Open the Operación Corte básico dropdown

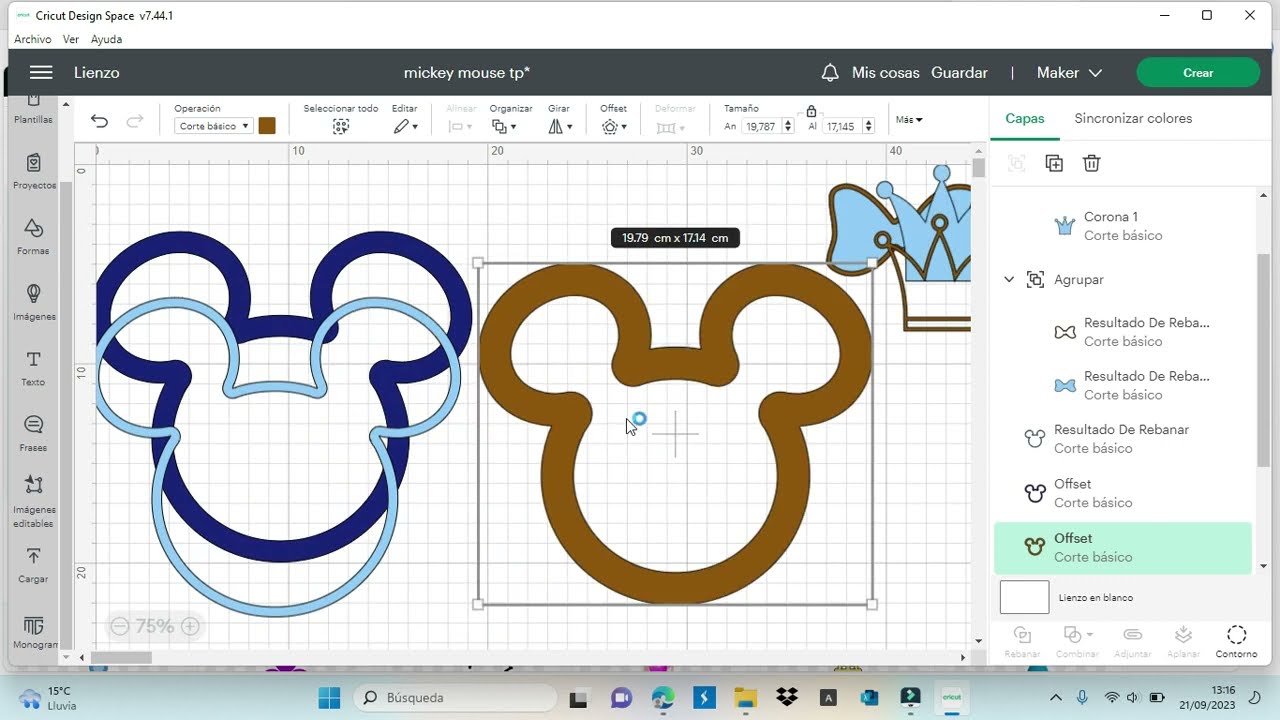[213, 127]
